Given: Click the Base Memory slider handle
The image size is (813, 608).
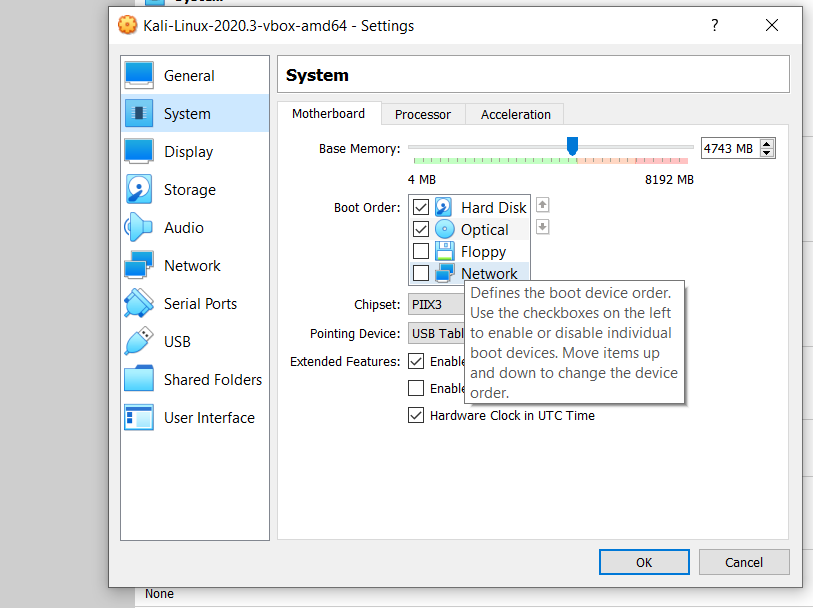Looking at the screenshot, I should tap(572, 146).
